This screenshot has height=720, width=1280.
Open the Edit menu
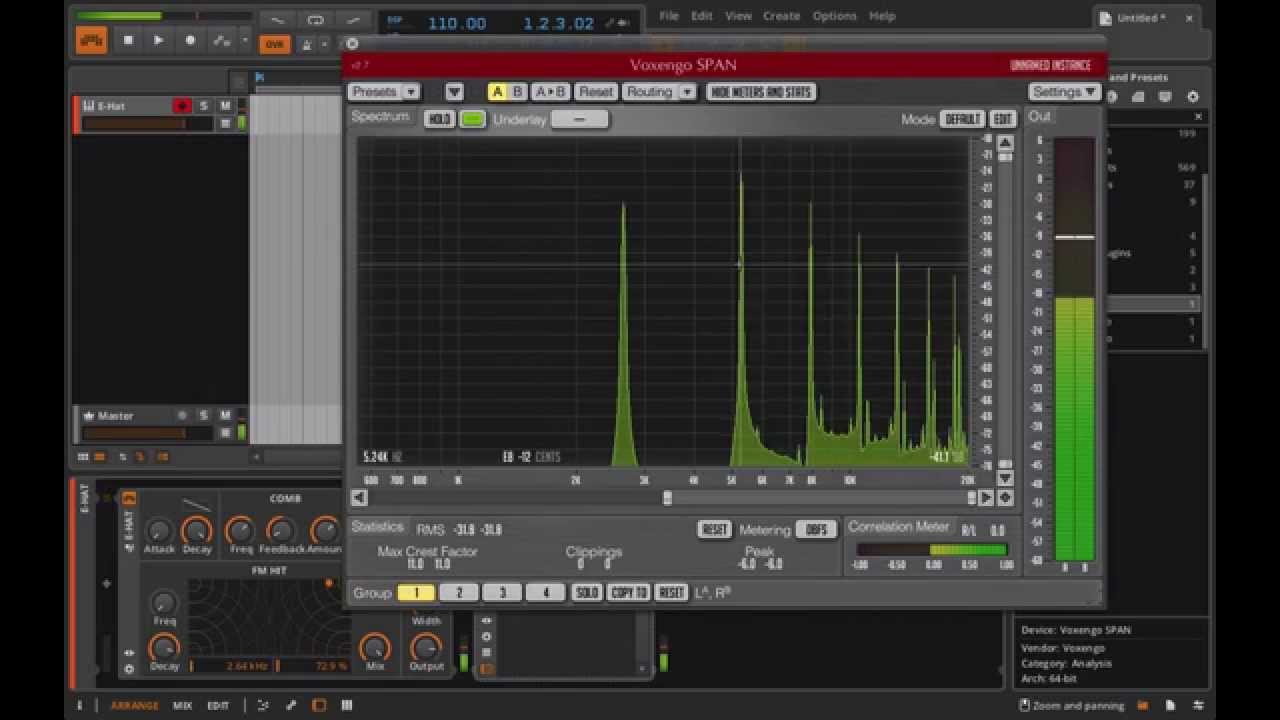[x=702, y=16]
